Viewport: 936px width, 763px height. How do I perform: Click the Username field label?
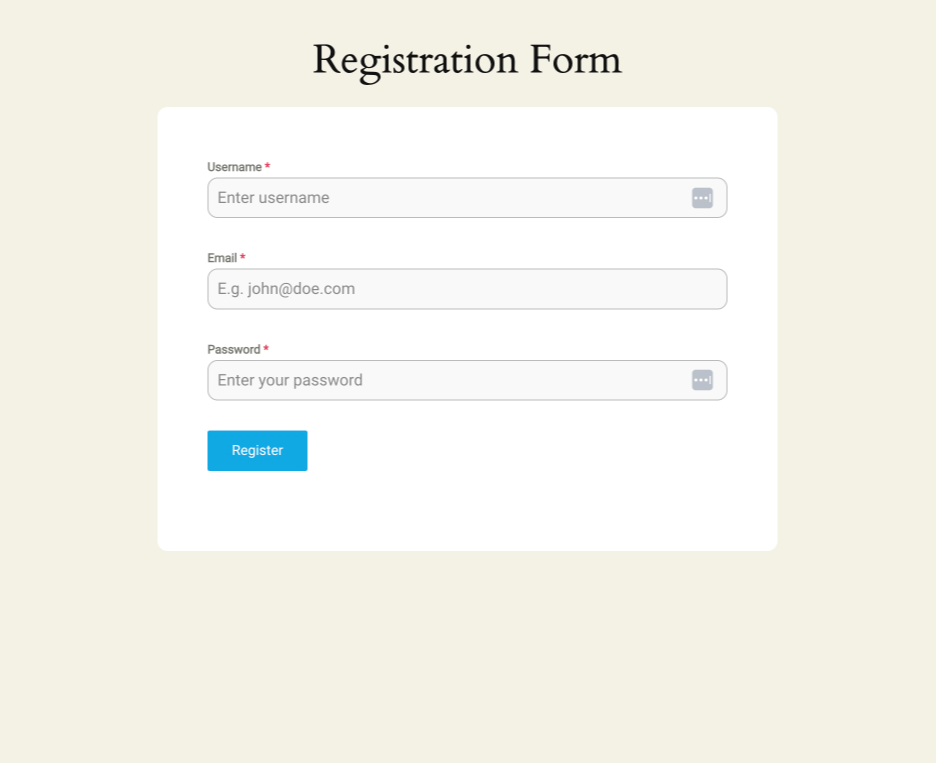point(234,167)
